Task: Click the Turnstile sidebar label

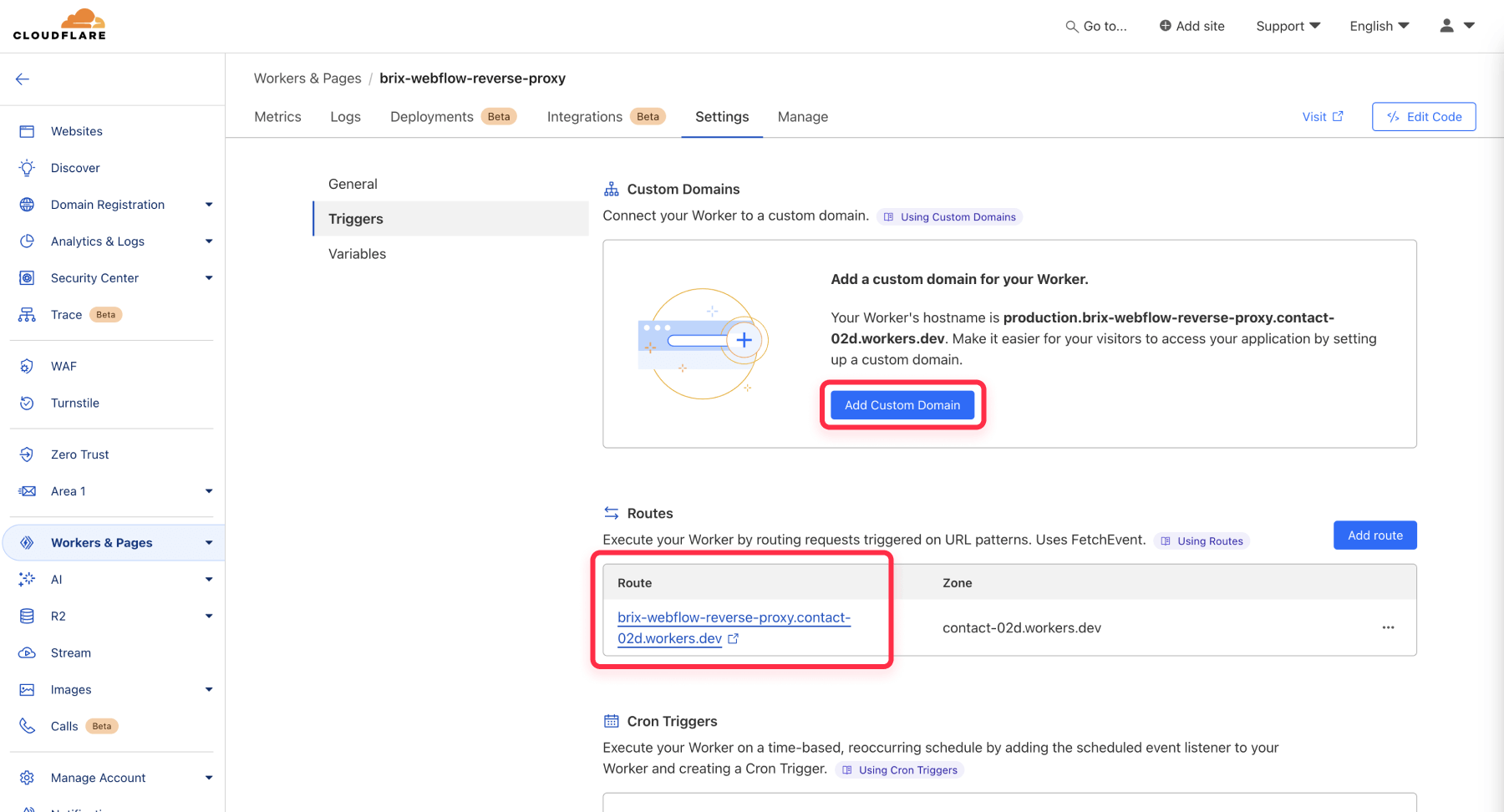Action: [75, 403]
